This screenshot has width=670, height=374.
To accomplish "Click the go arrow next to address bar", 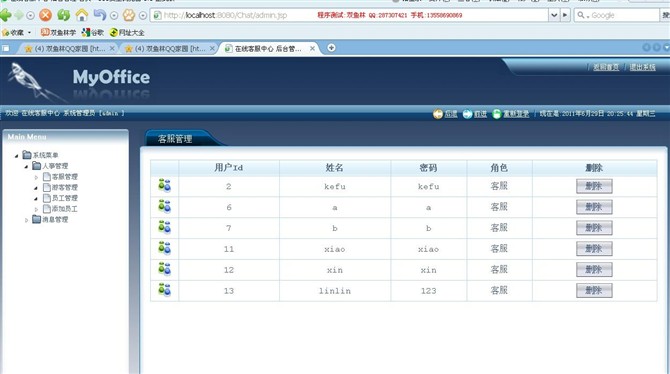I will coord(565,15).
